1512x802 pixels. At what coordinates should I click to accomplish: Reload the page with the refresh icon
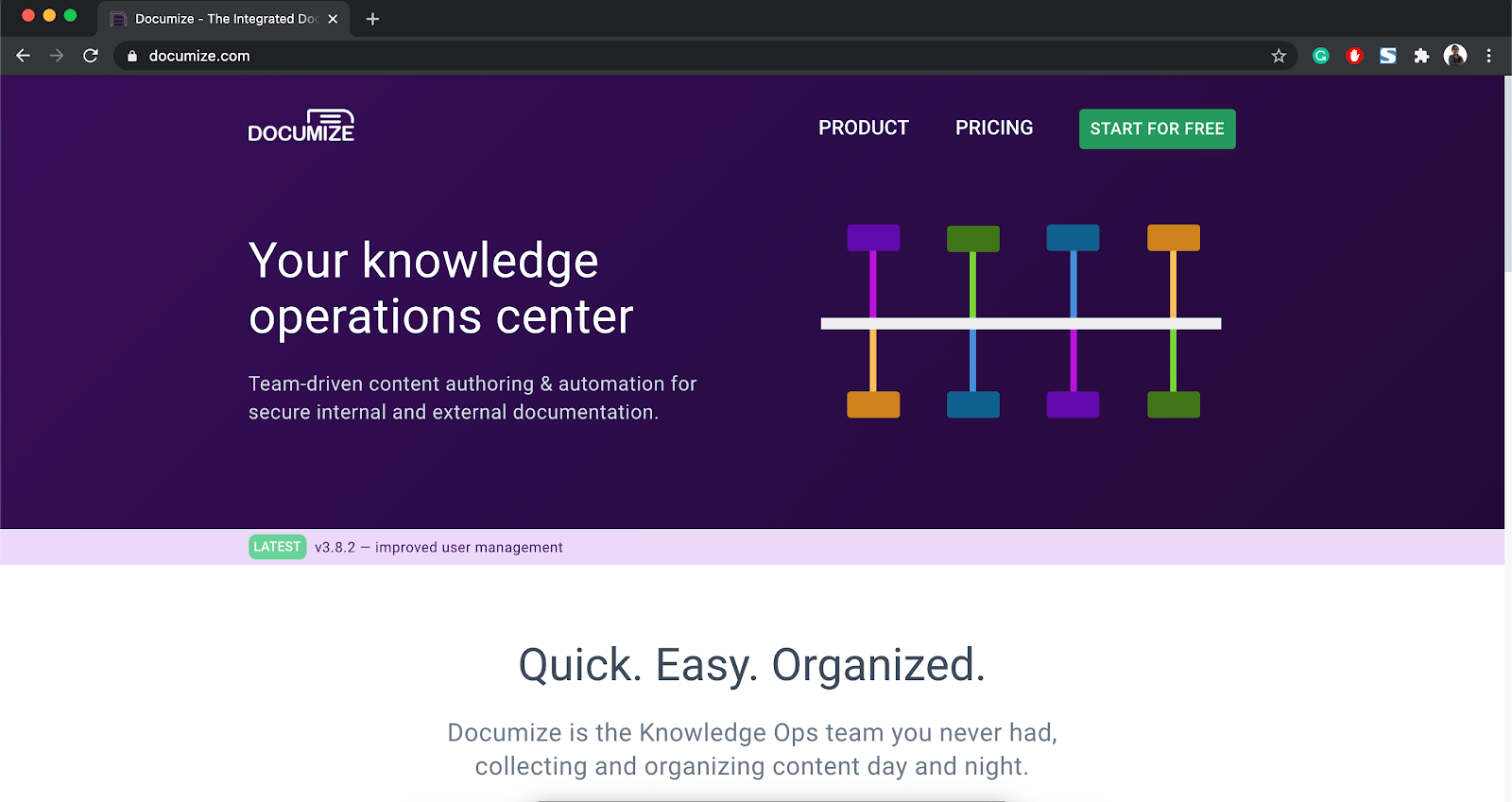tap(91, 56)
